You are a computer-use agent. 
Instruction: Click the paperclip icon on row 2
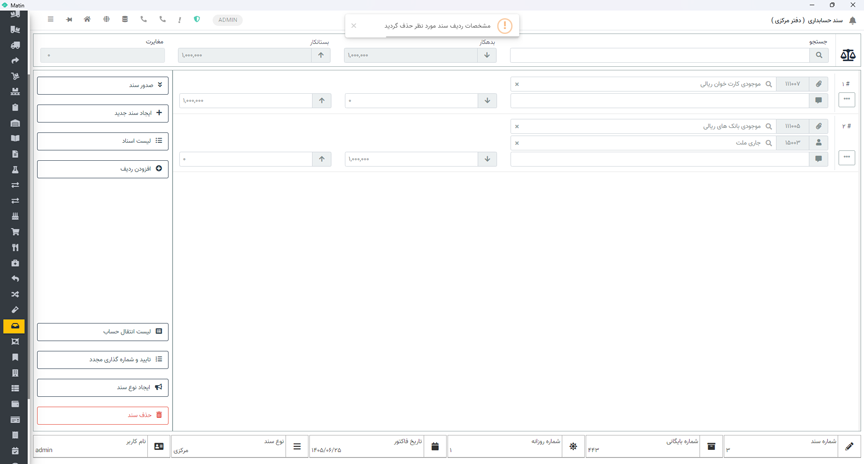tap(819, 126)
